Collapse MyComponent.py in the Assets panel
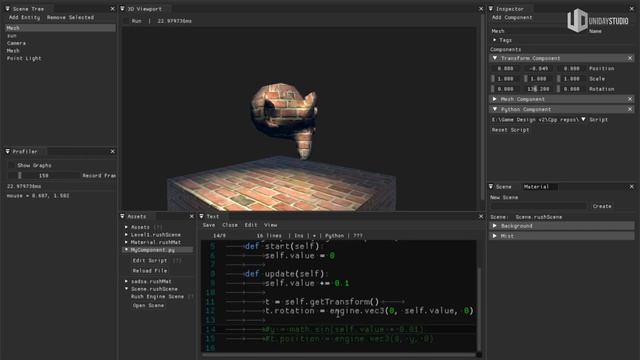This screenshot has height=360, width=640. click(x=127, y=250)
